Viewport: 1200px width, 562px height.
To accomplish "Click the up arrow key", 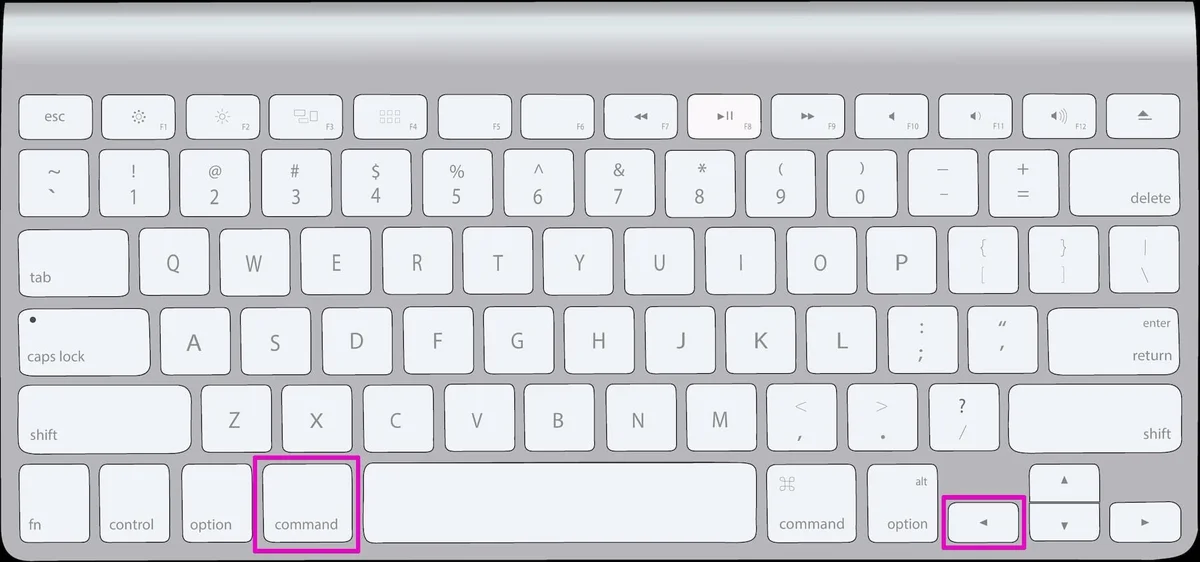I will (1065, 482).
